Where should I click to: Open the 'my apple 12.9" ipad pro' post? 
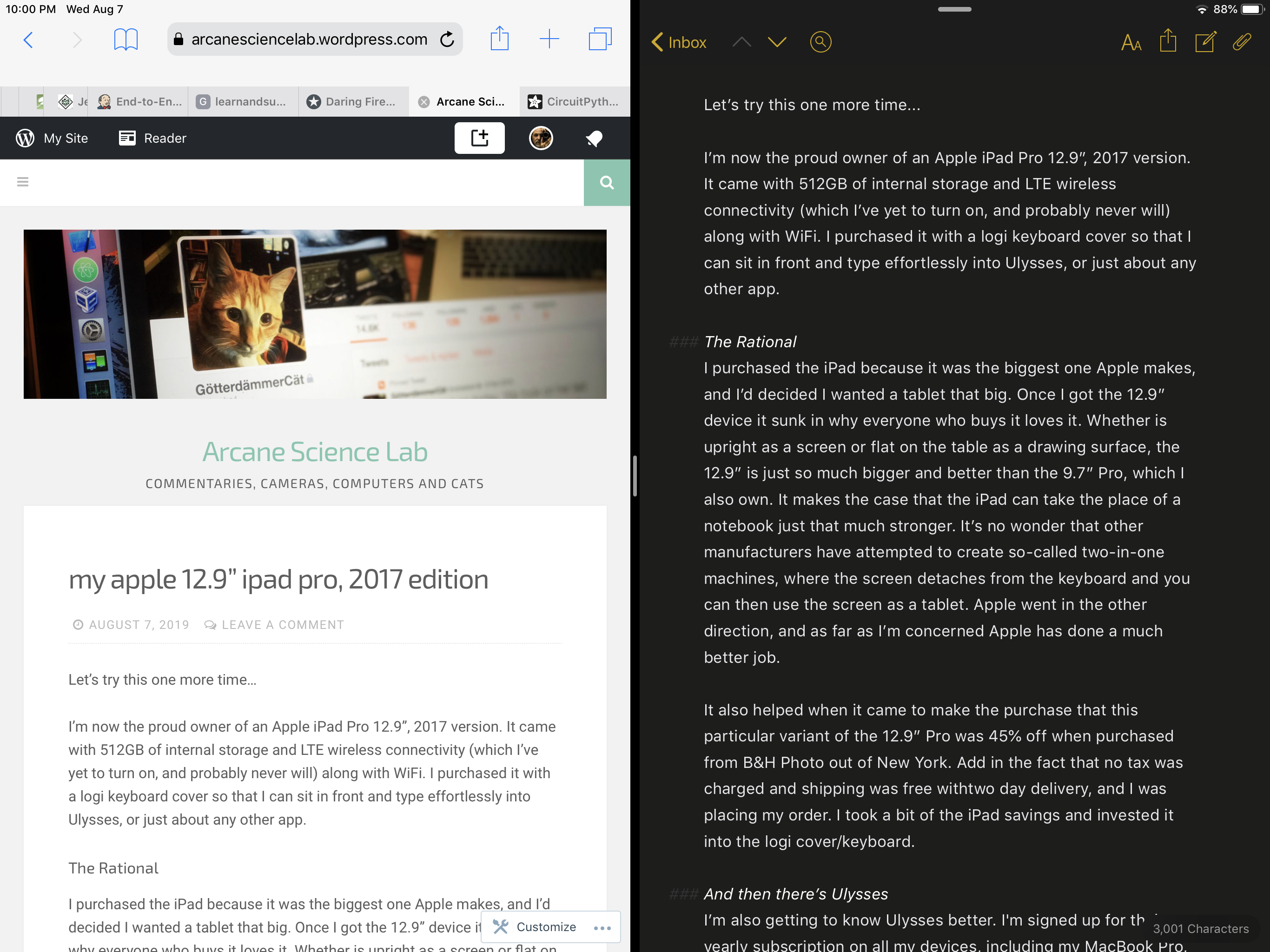coord(278,579)
